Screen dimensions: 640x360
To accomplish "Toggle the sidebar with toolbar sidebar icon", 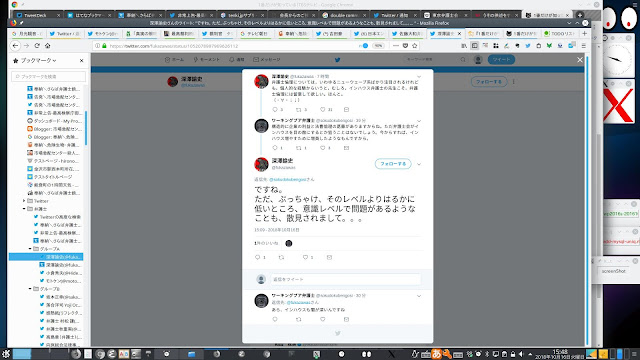I will (x=475, y=46).
